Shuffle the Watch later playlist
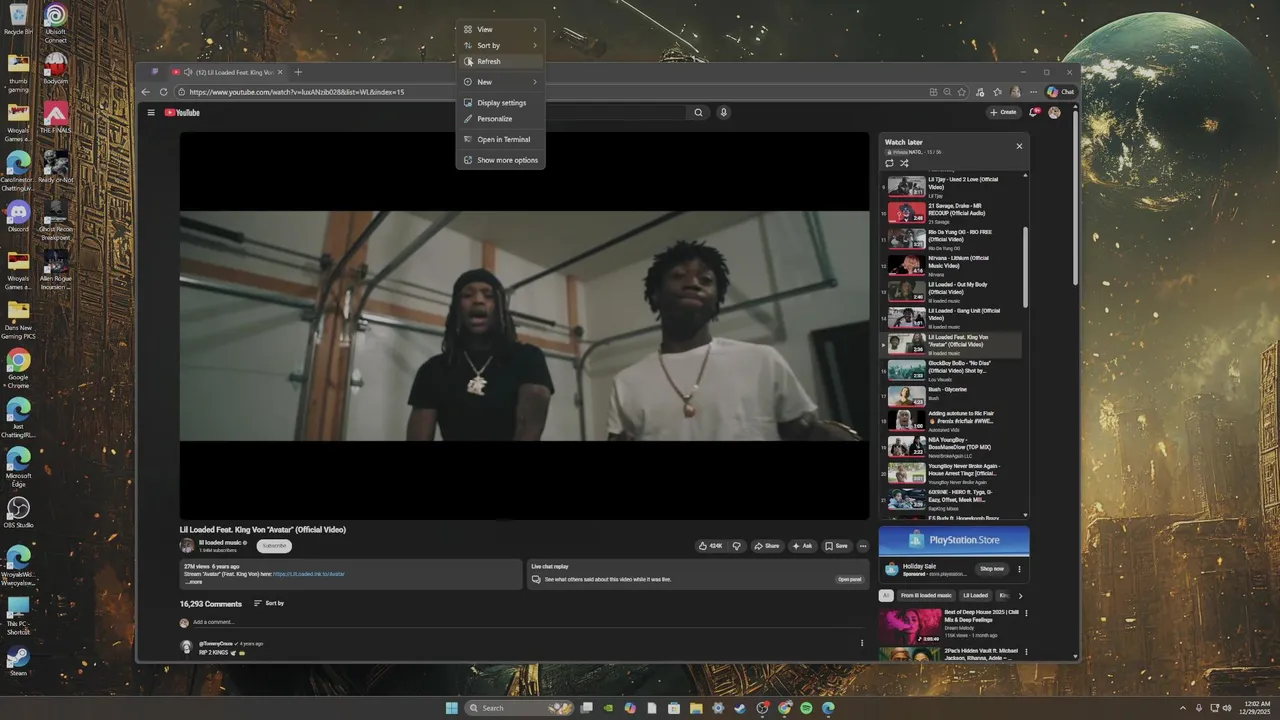 click(904, 163)
